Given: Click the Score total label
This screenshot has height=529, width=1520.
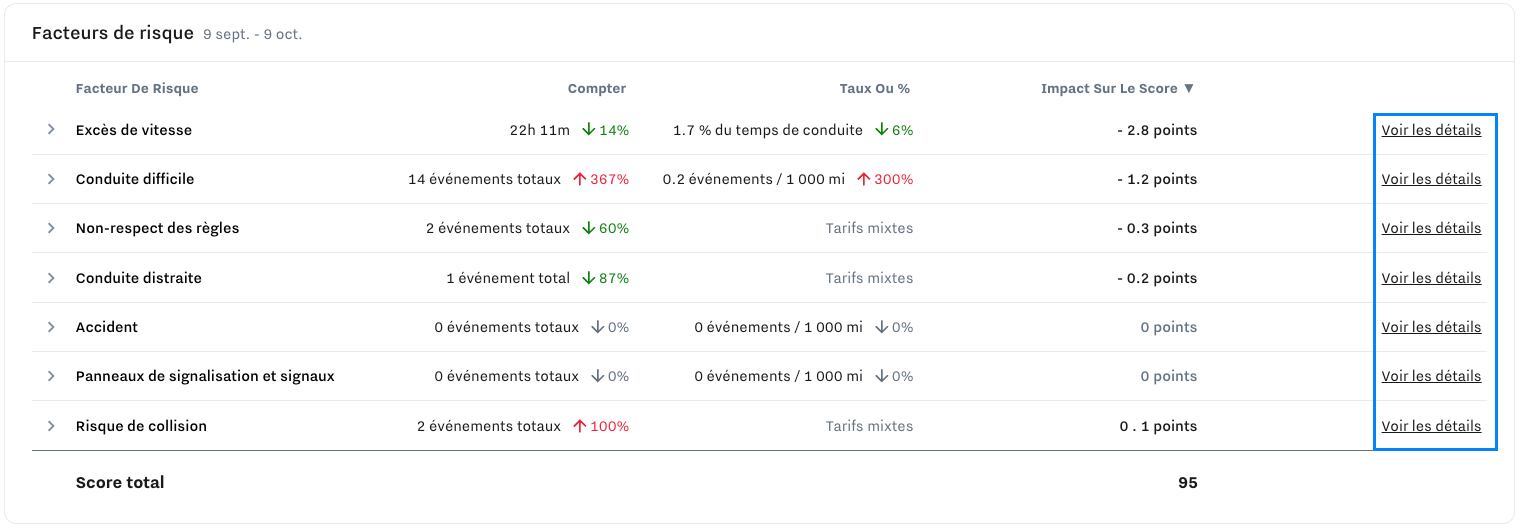Looking at the screenshot, I should point(120,483).
